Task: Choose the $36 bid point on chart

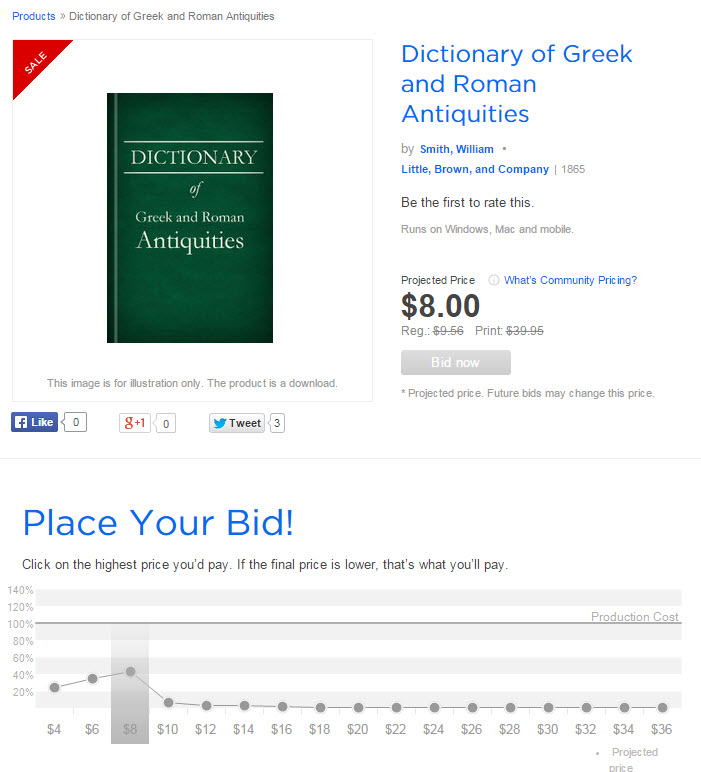Action: point(663,708)
